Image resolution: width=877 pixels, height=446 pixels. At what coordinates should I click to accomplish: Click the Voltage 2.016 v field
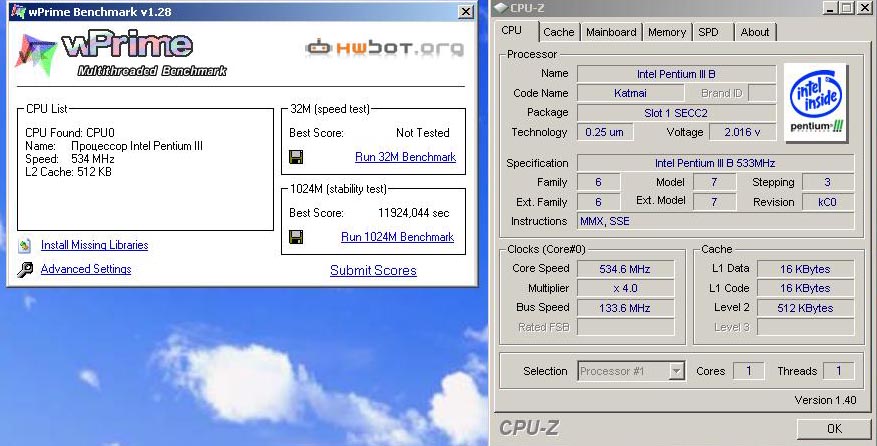point(742,133)
